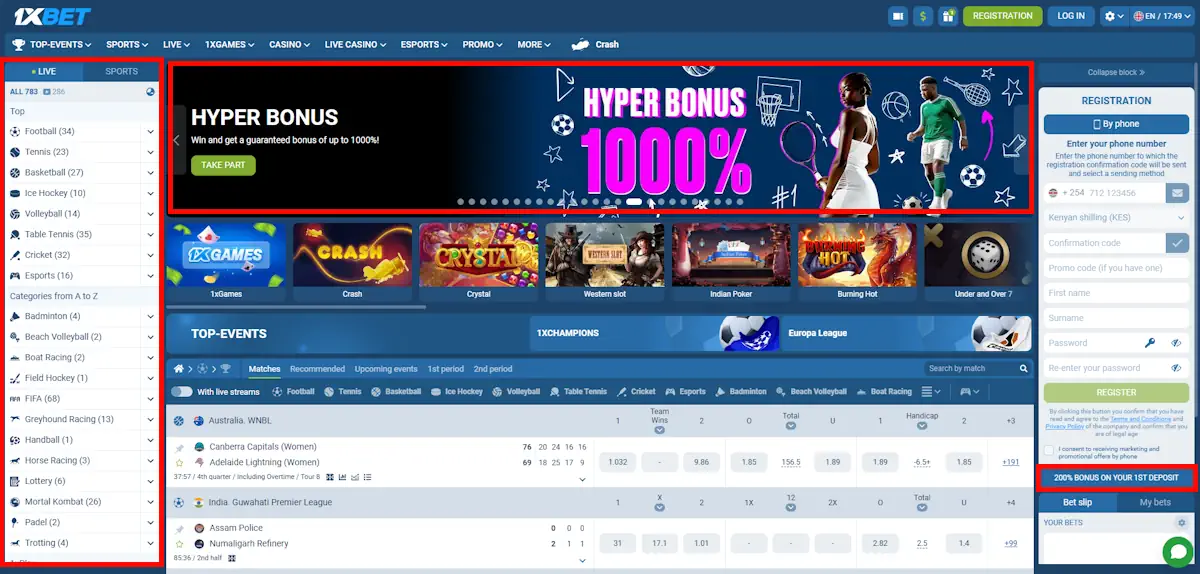The image size is (1200, 574).
Task: Filter matches by Badminton icon
Action: click(740, 392)
